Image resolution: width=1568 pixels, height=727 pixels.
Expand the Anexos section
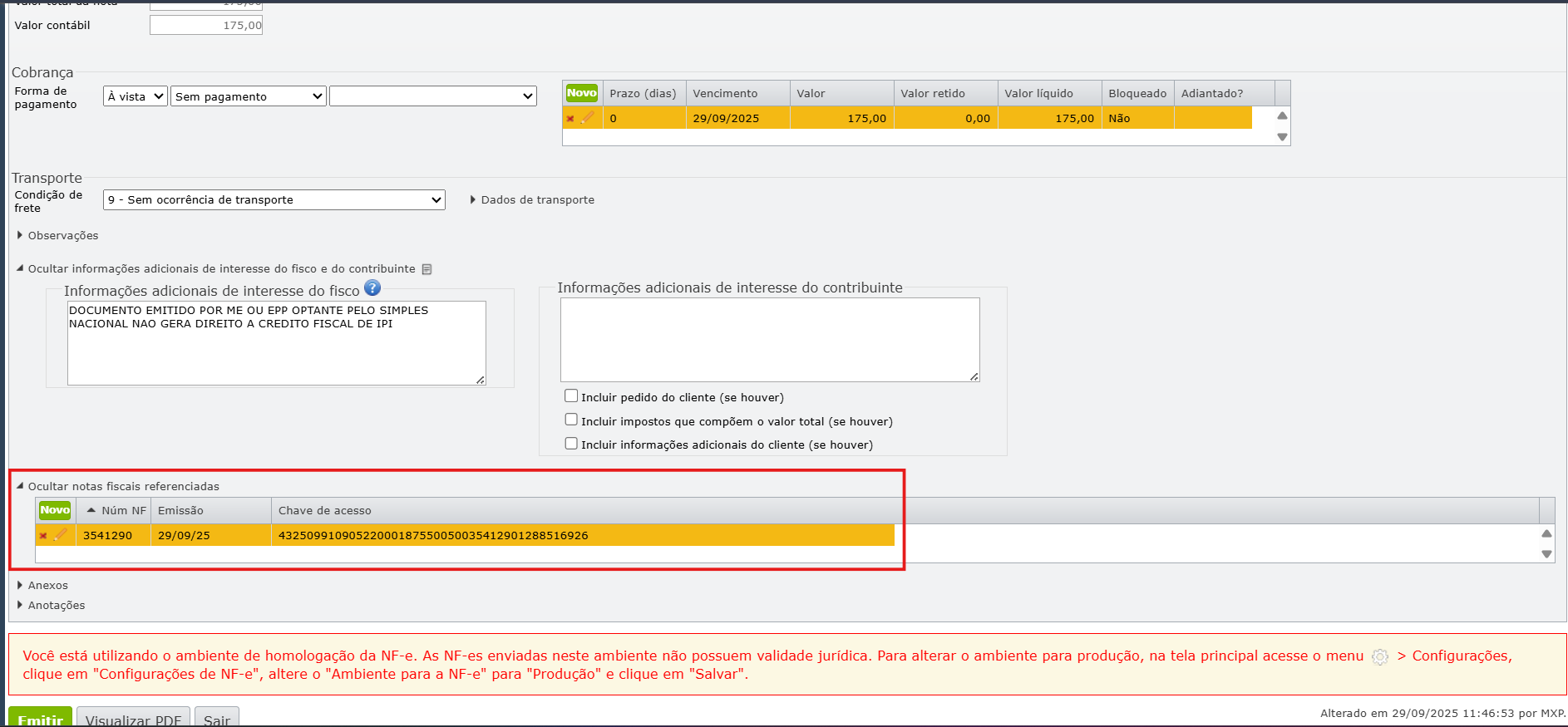coord(42,586)
